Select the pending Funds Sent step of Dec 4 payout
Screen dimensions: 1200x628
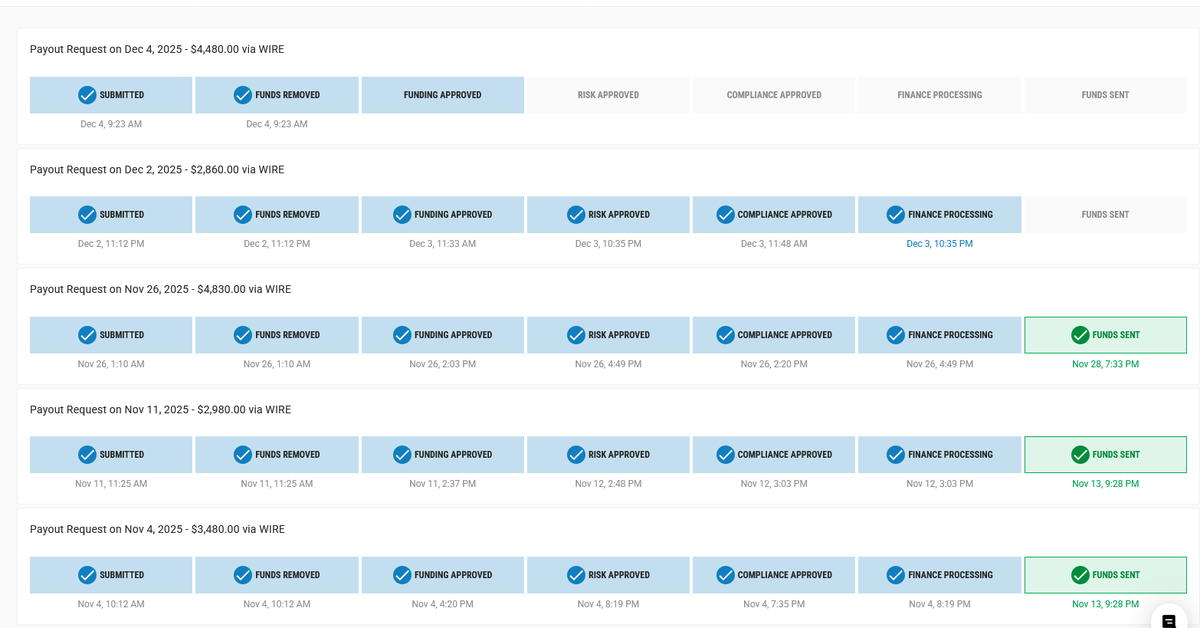tap(1105, 95)
